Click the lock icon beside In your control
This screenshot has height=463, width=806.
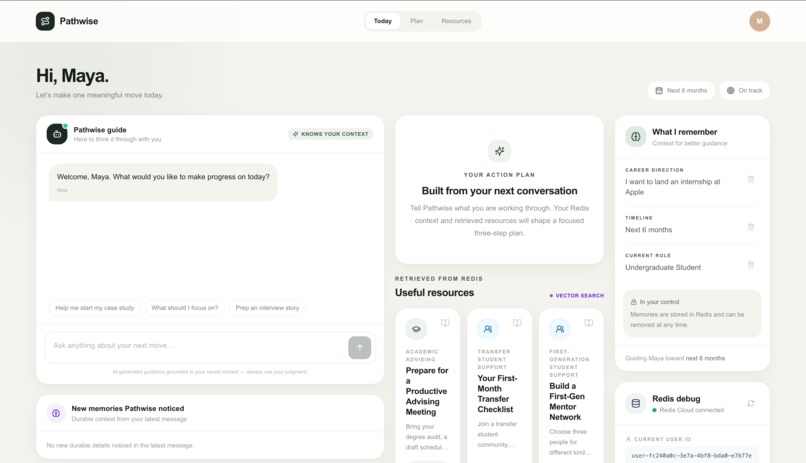(634, 302)
